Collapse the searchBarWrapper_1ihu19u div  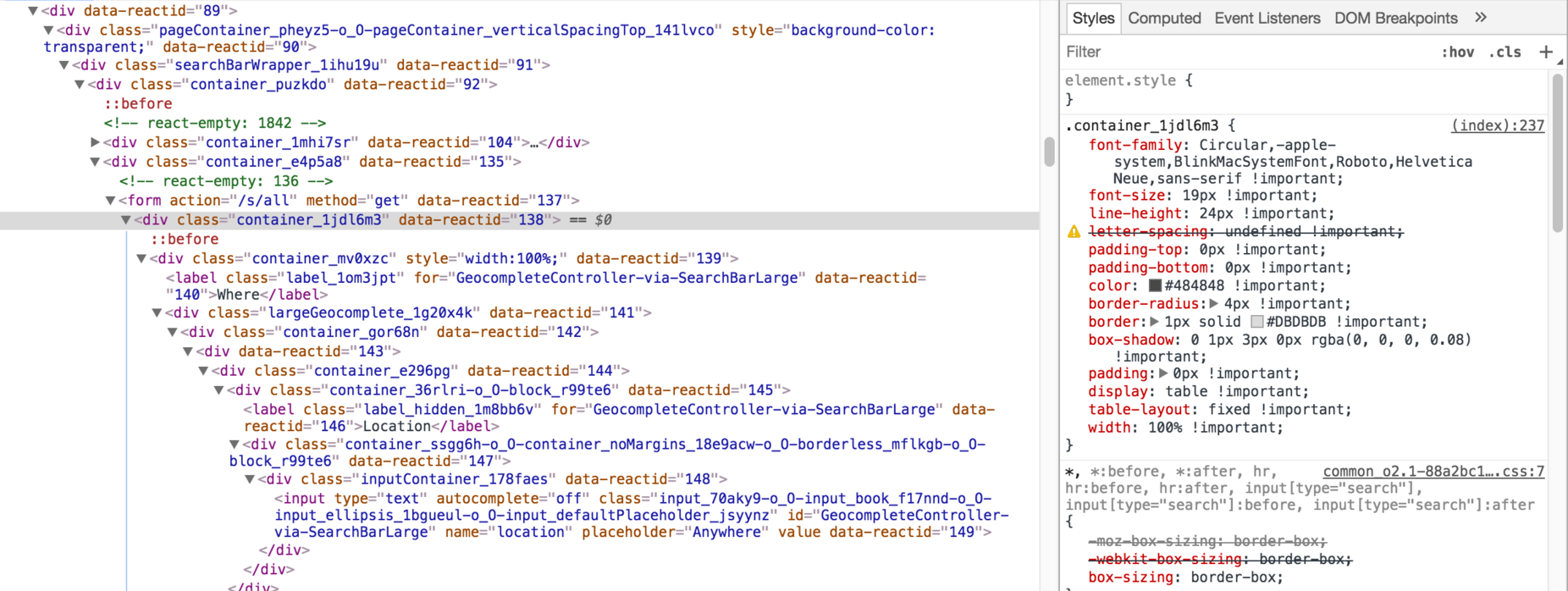pyautogui.click(x=64, y=65)
